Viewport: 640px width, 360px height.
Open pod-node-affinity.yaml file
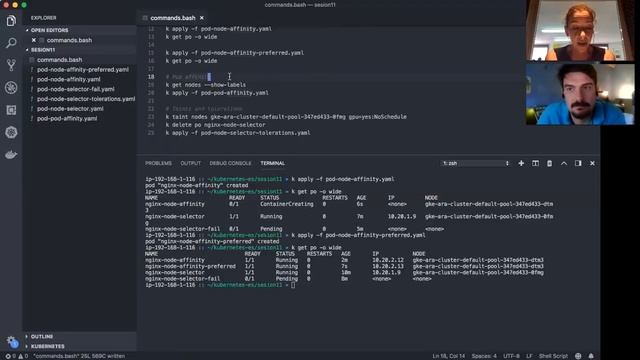click(69, 79)
